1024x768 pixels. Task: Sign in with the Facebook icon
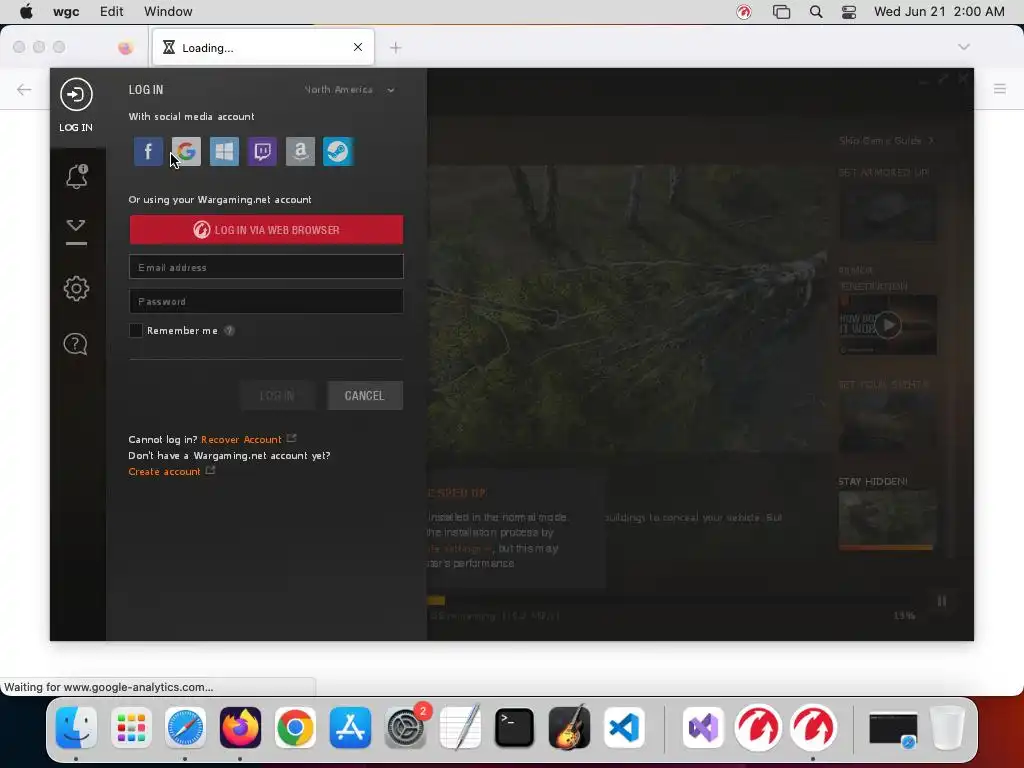point(148,152)
